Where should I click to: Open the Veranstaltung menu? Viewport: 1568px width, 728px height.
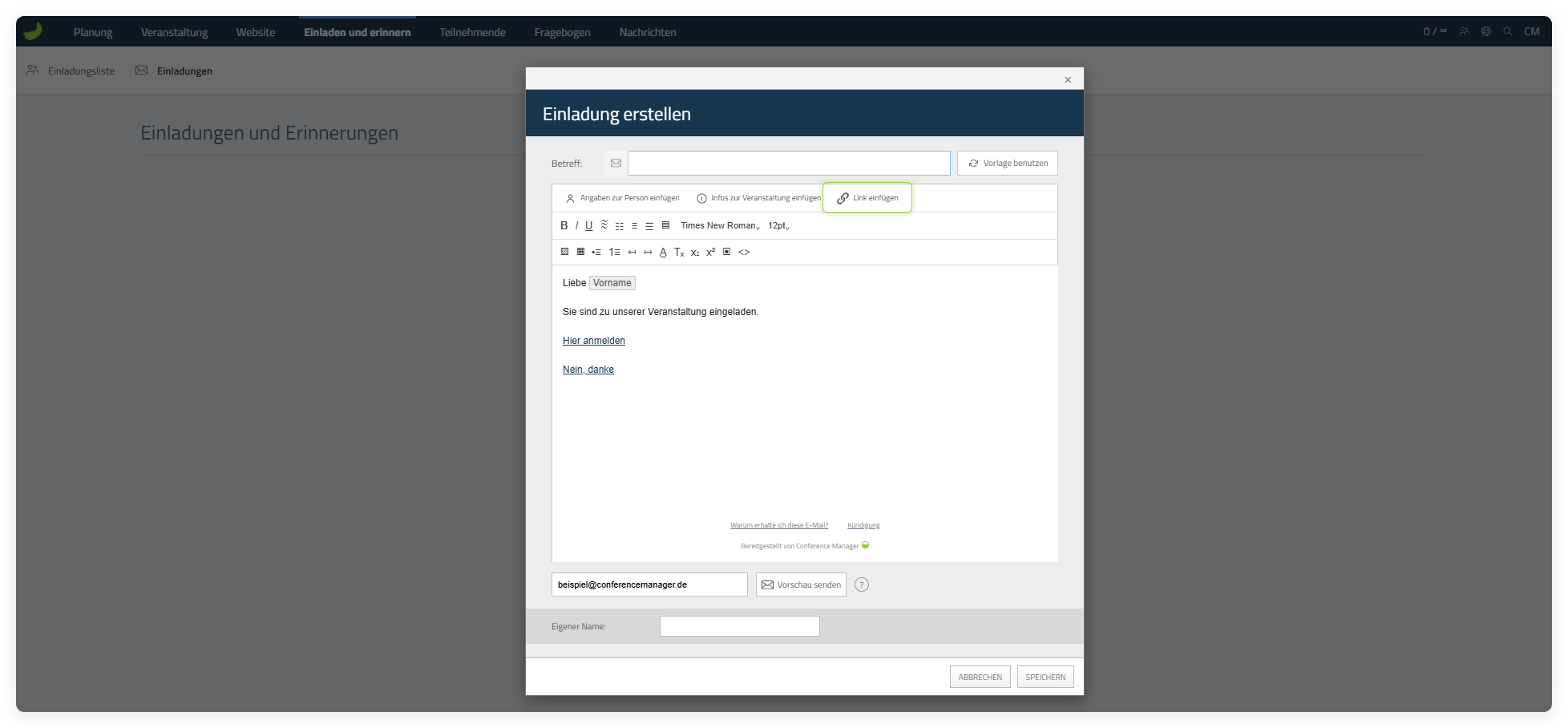(174, 32)
